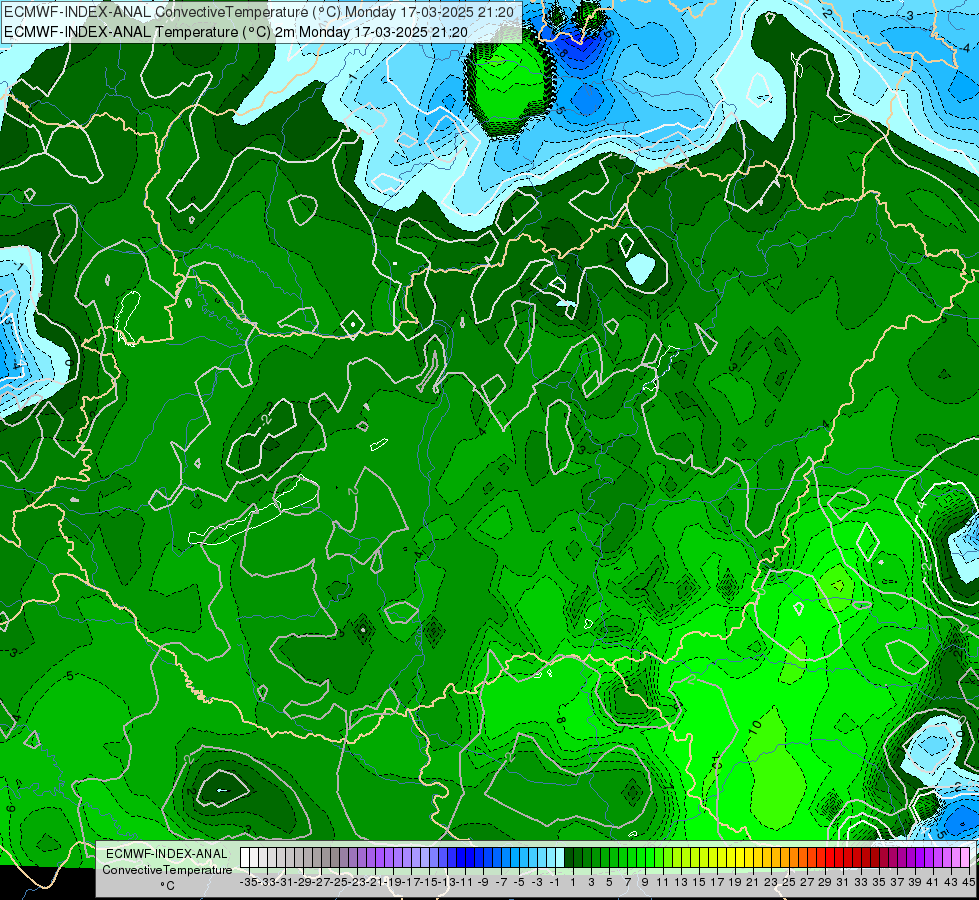Viewport: 979px width, 900px height.
Task: Click the 13 value in the legend
Action: coord(681,882)
